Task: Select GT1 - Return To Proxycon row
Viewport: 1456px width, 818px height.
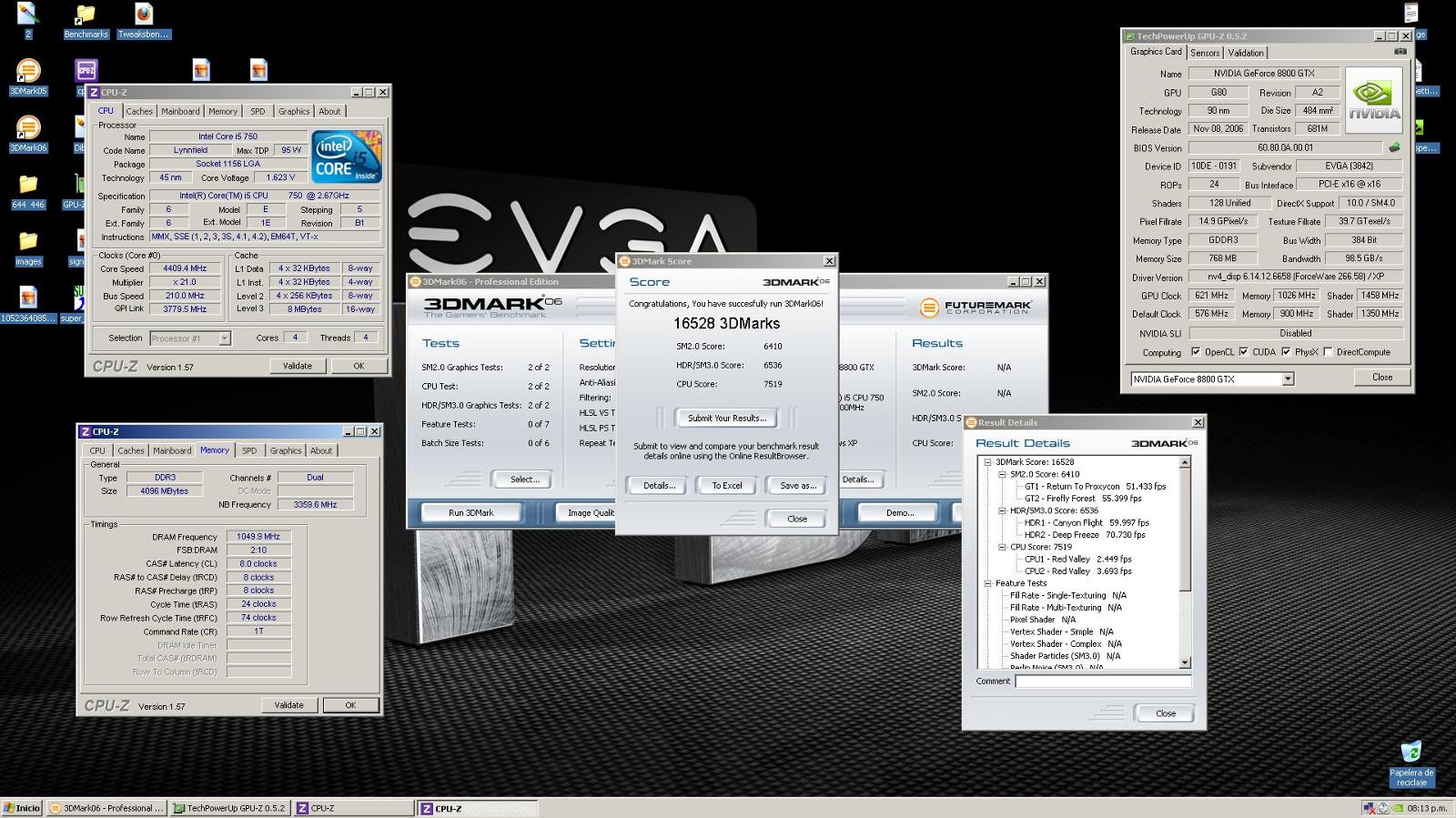Action: tap(1095, 486)
